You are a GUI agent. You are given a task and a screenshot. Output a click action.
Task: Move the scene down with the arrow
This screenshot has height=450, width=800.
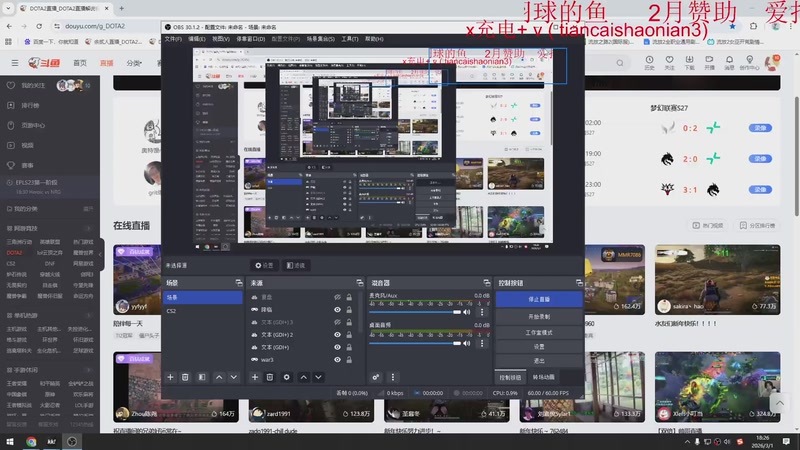[234, 377]
